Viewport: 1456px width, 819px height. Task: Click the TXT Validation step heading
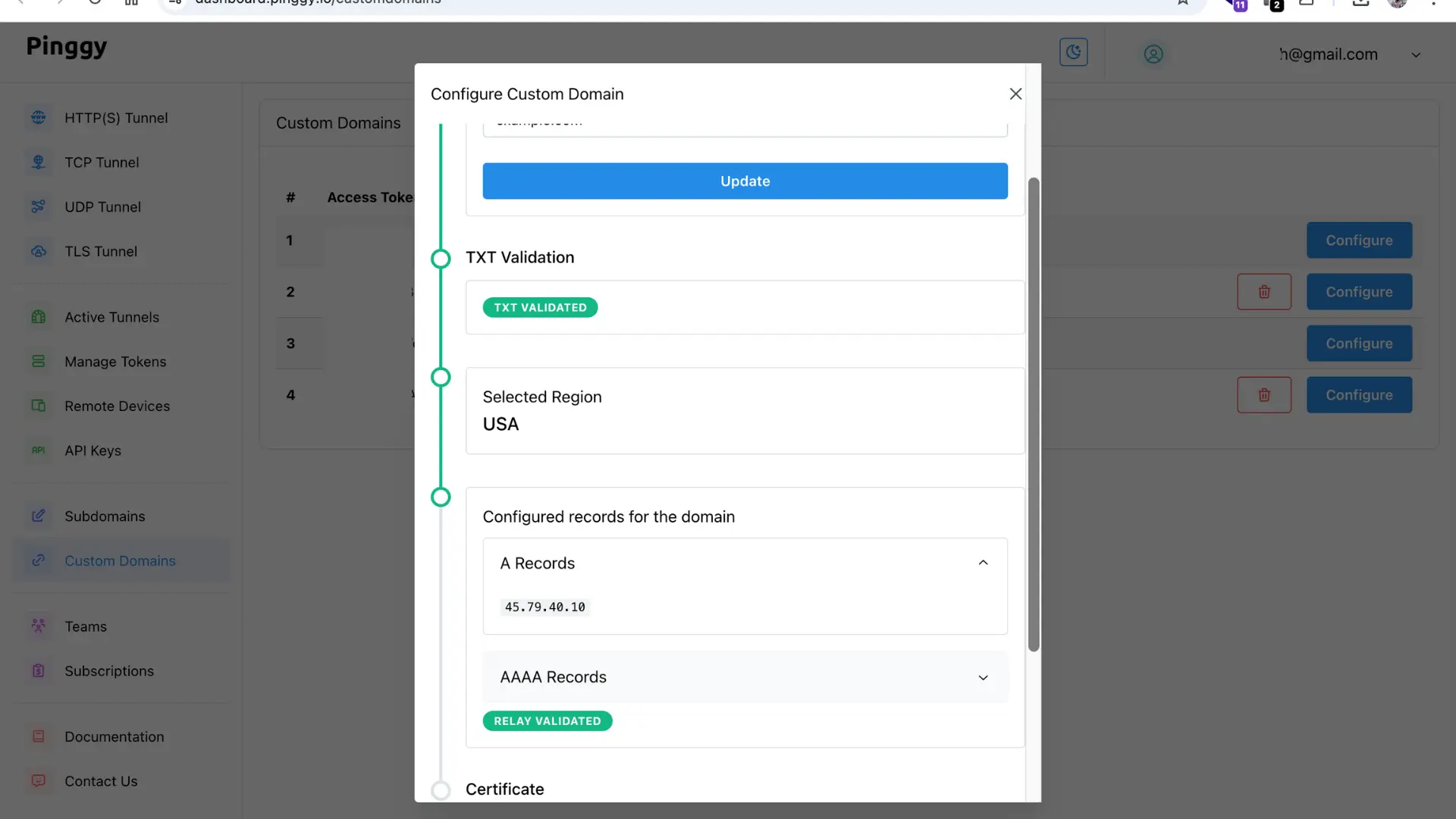(519, 257)
